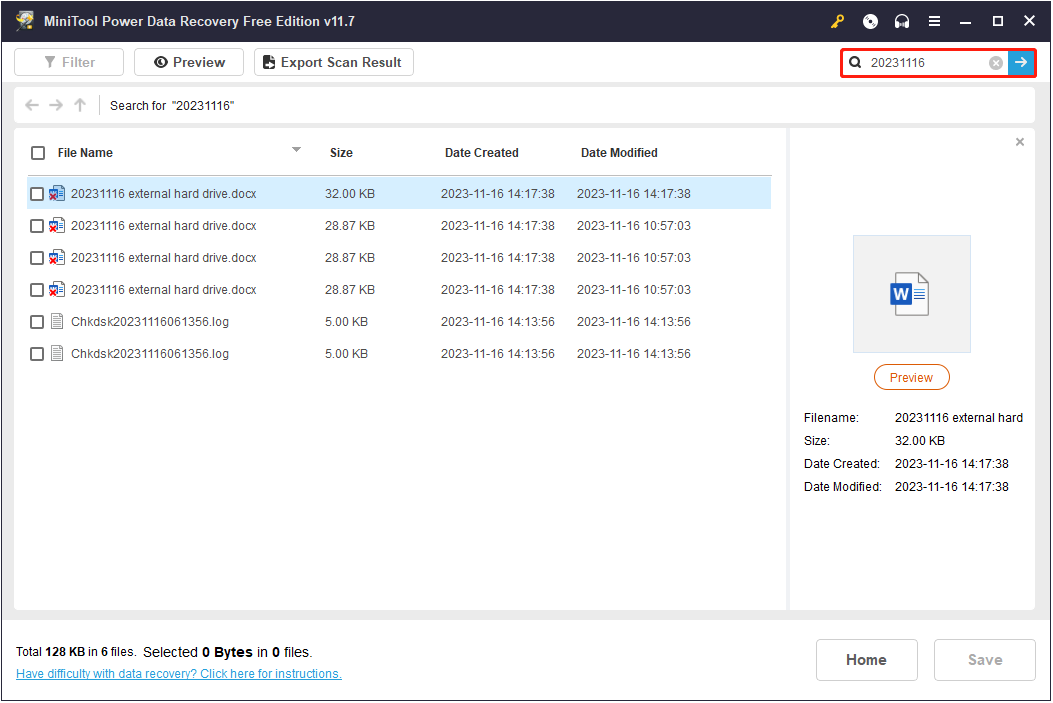Click the Home button

866,660
